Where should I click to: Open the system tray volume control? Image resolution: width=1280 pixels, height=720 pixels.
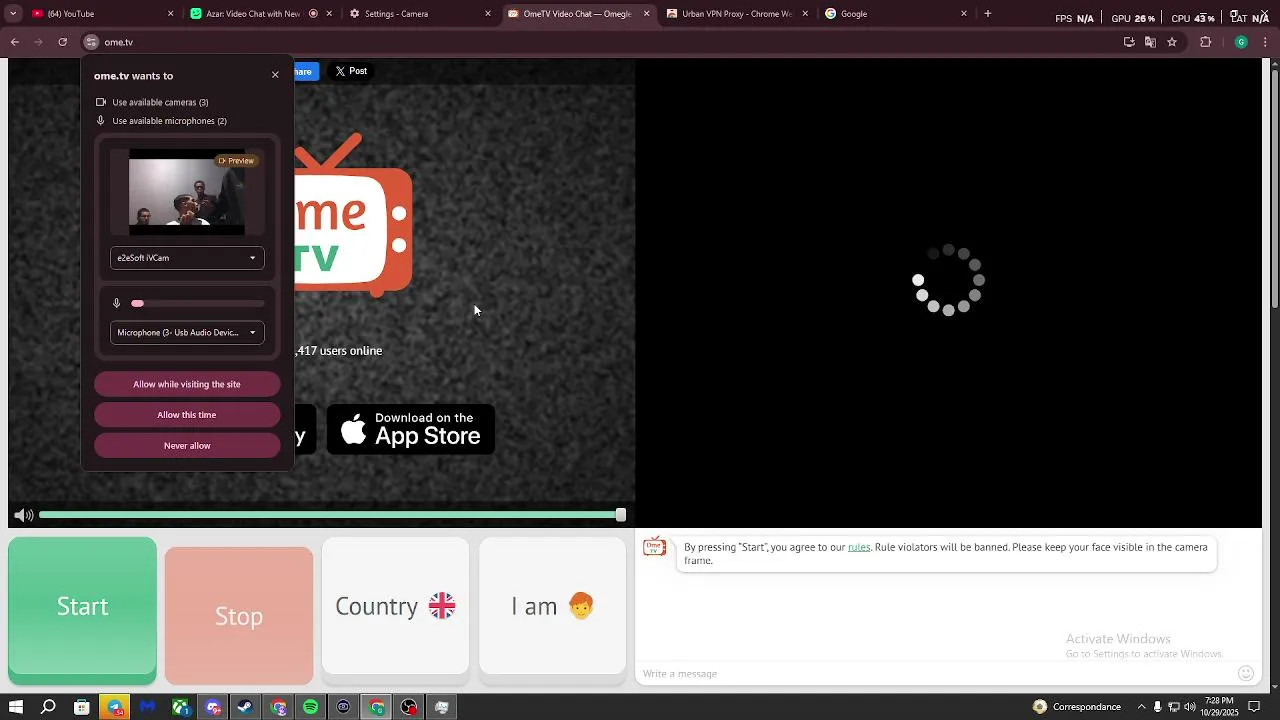click(x=1190, y=707)
